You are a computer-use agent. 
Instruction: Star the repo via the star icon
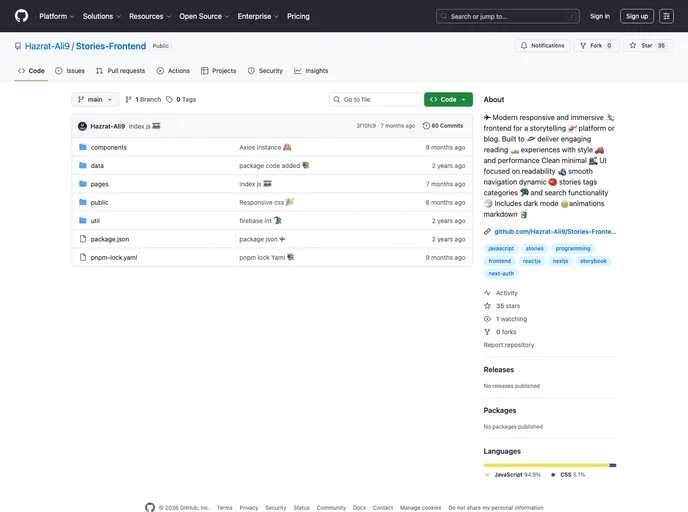point(633,45)
